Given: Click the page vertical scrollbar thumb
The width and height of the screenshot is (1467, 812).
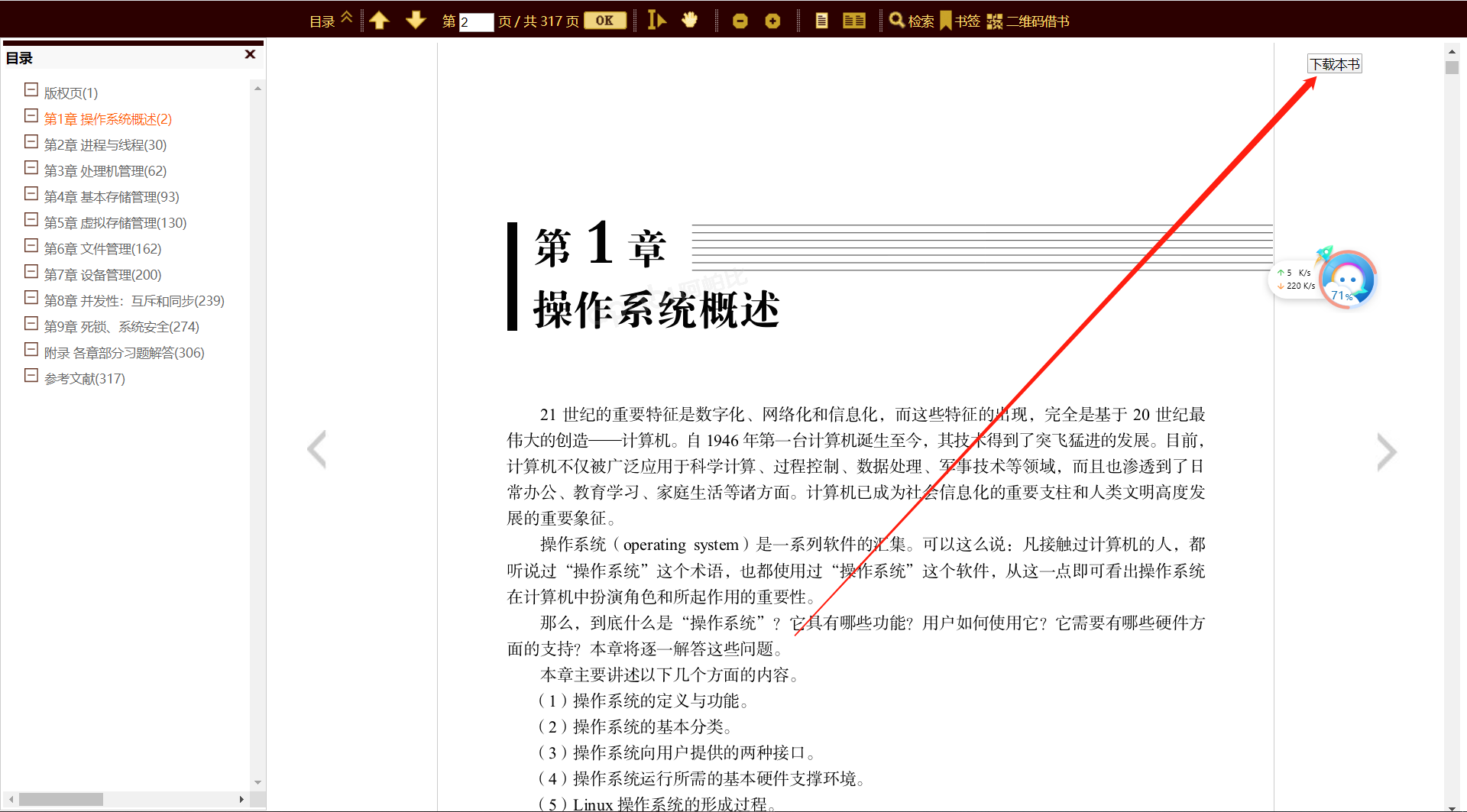Looking at the screenshot, I should click(x=1452, y=67).
